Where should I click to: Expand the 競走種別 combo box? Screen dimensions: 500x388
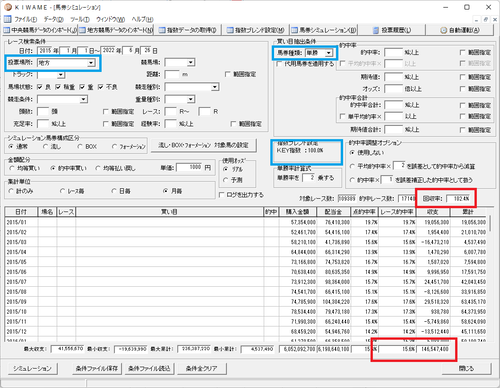point(215,87)
